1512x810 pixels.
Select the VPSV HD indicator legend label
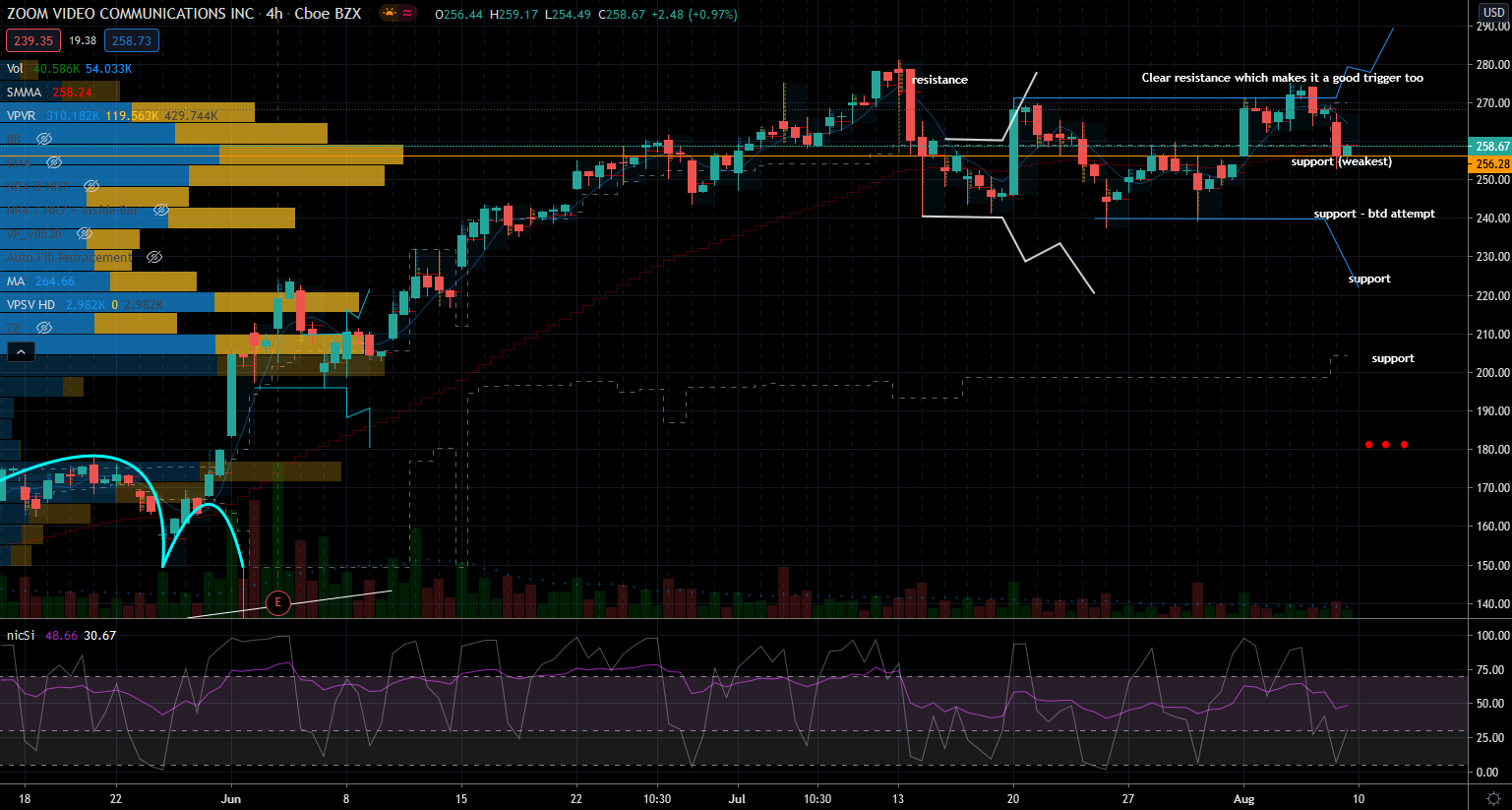pos(31,304)
